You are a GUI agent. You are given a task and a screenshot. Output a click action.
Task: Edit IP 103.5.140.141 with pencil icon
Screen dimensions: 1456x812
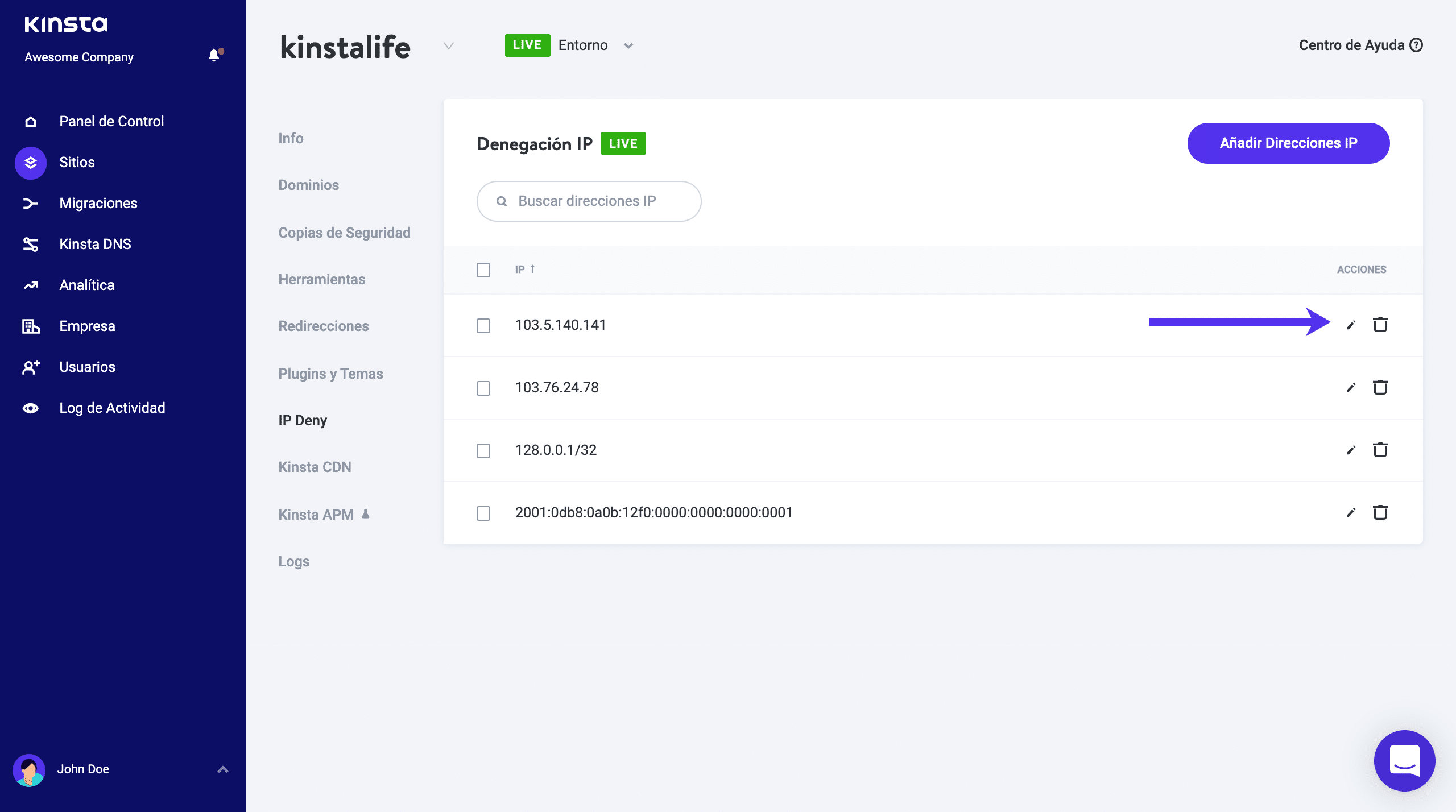1351,325
